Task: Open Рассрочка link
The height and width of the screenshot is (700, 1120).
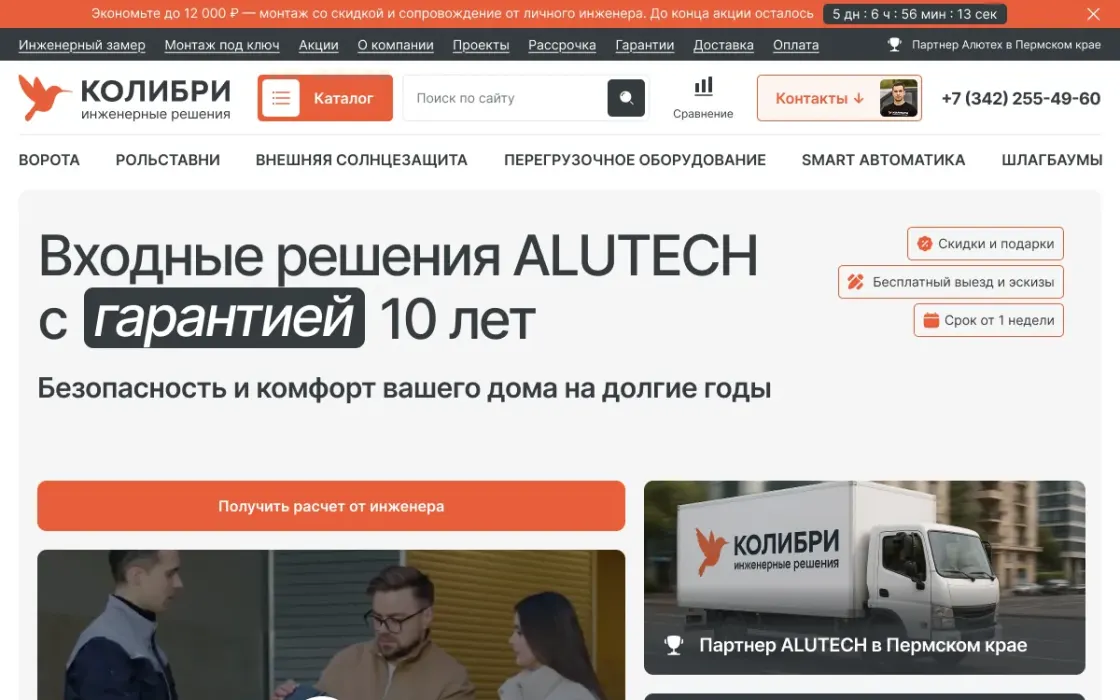Action: [x=562, y=45]
